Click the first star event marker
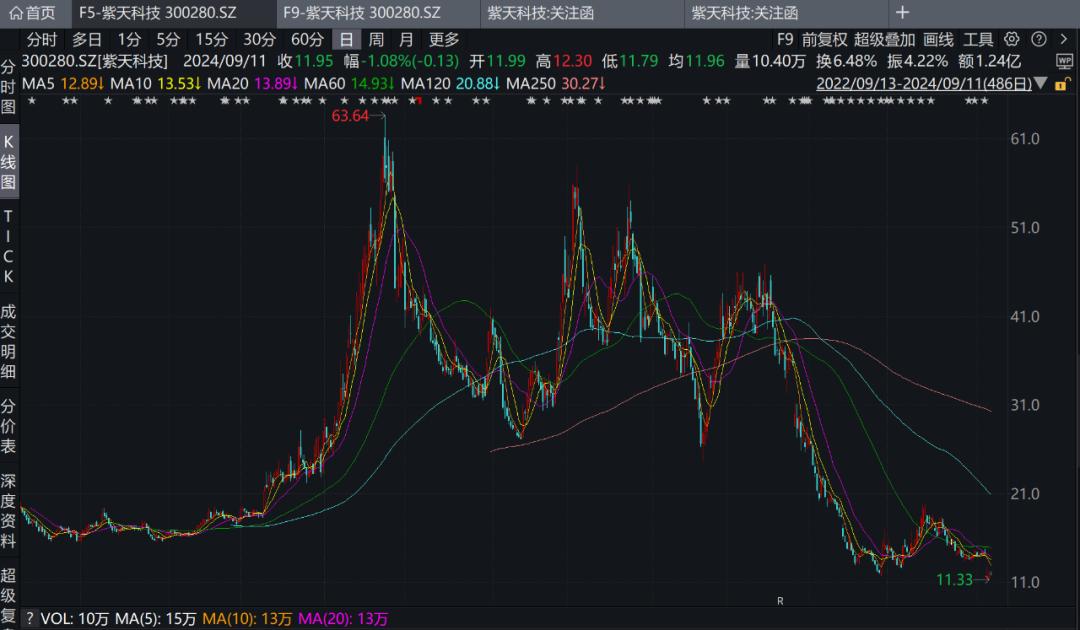 [x=32, y=101]
